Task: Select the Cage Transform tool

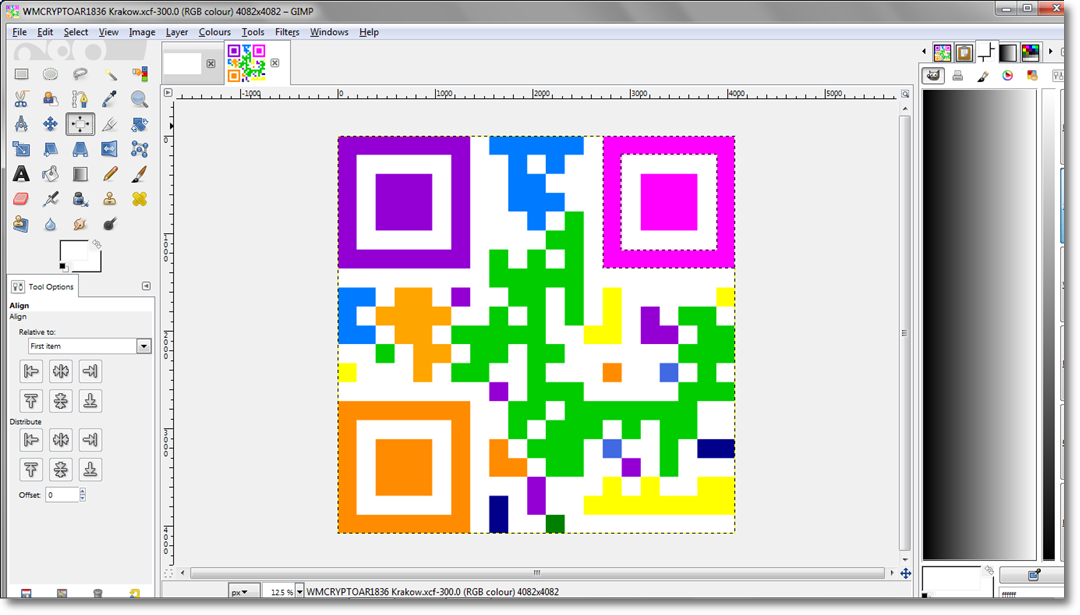Action: click(x=139, y=149)
